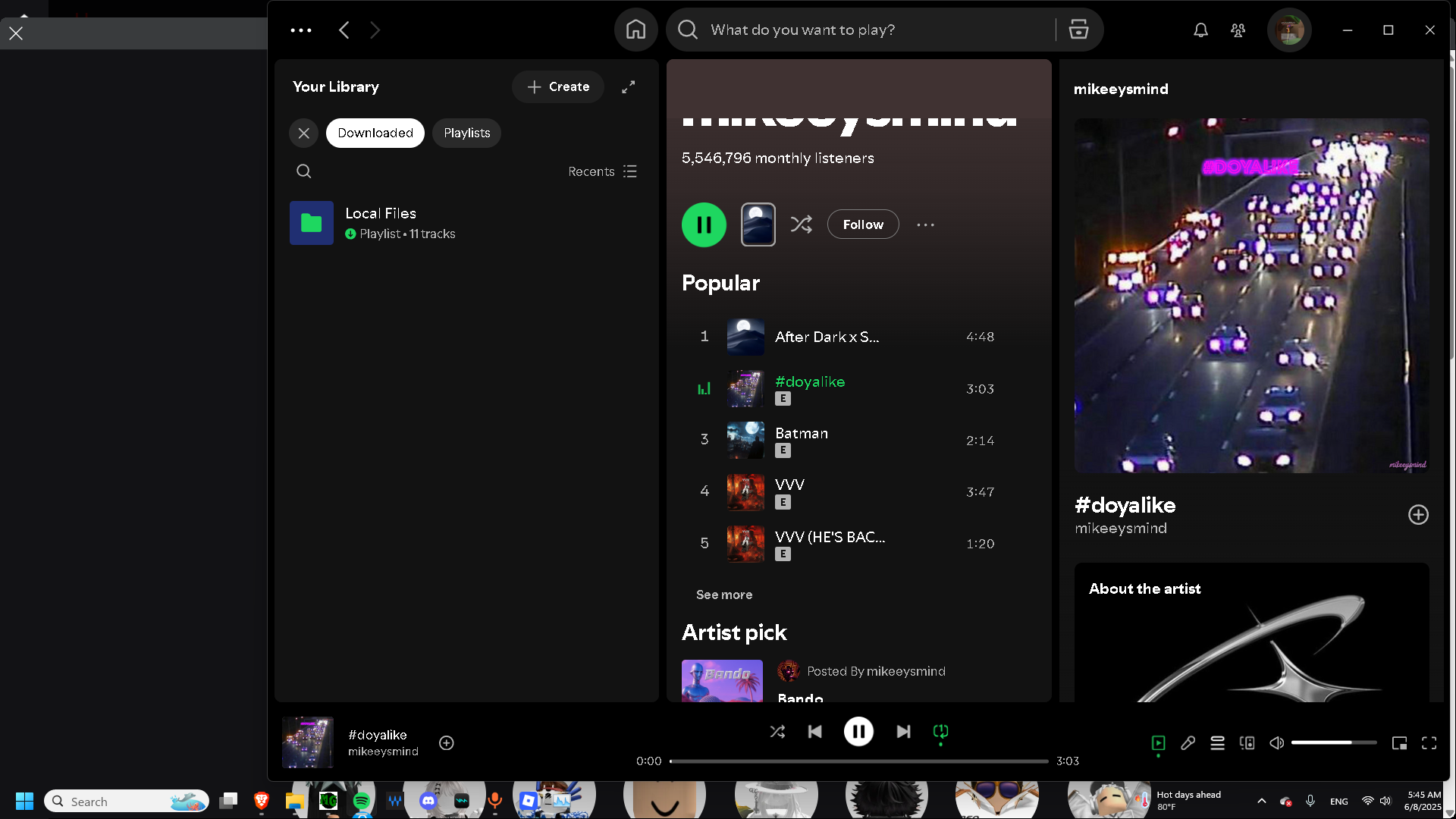Toggle the repeat button
1456x819 pixels.
pos(940,732)
